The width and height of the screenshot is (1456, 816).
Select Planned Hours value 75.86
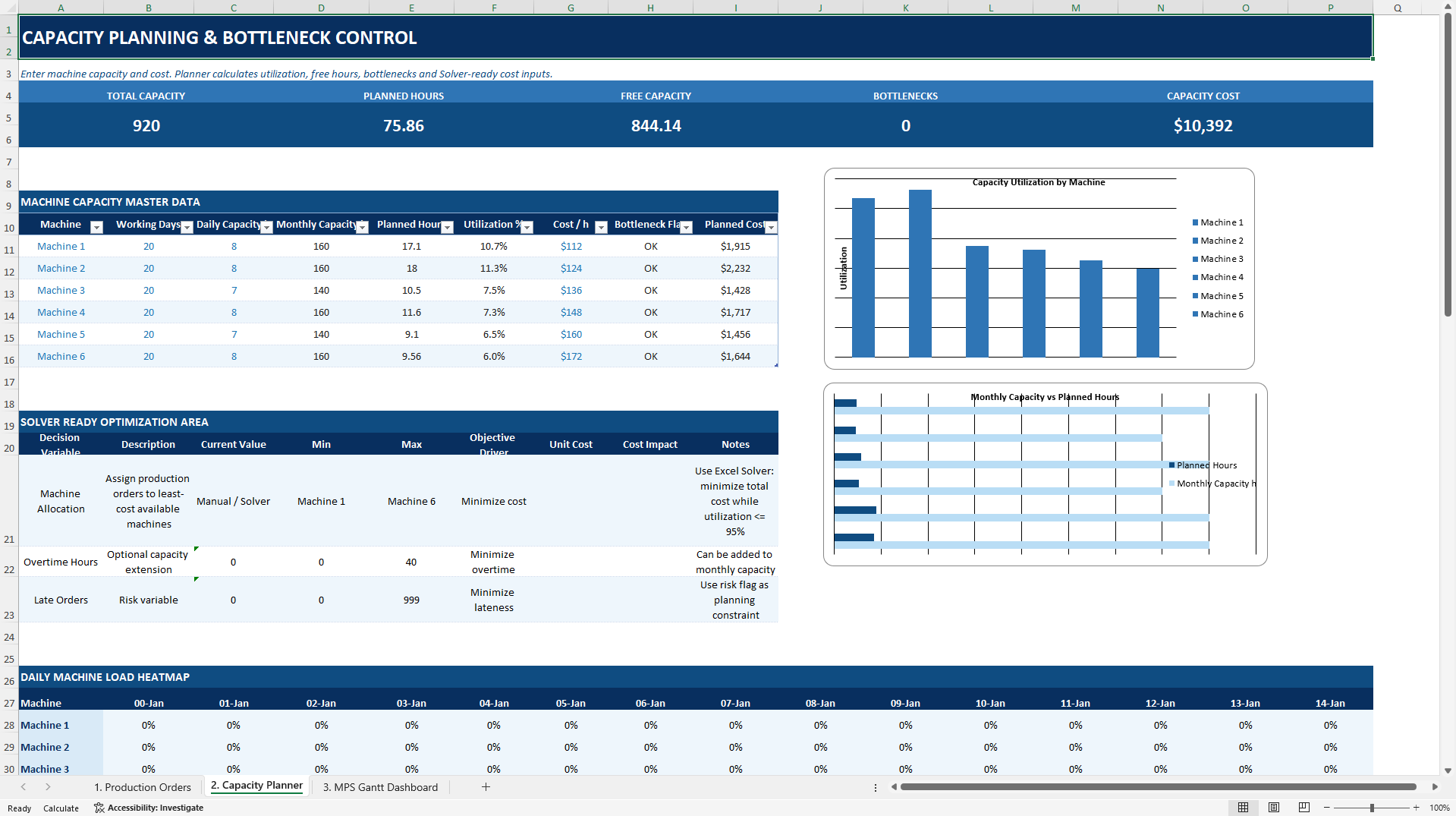(404, 126)
